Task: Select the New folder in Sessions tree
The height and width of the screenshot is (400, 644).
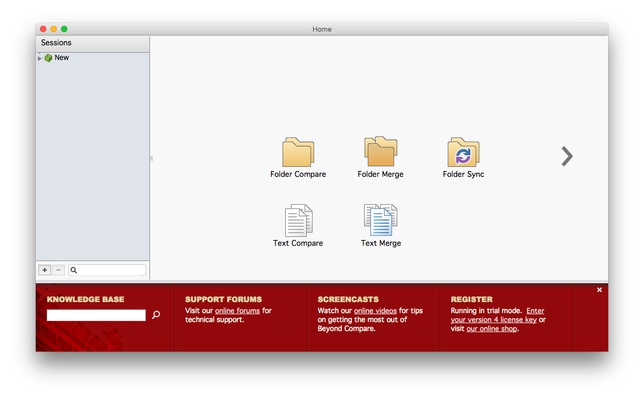Action: click(61, 58)
